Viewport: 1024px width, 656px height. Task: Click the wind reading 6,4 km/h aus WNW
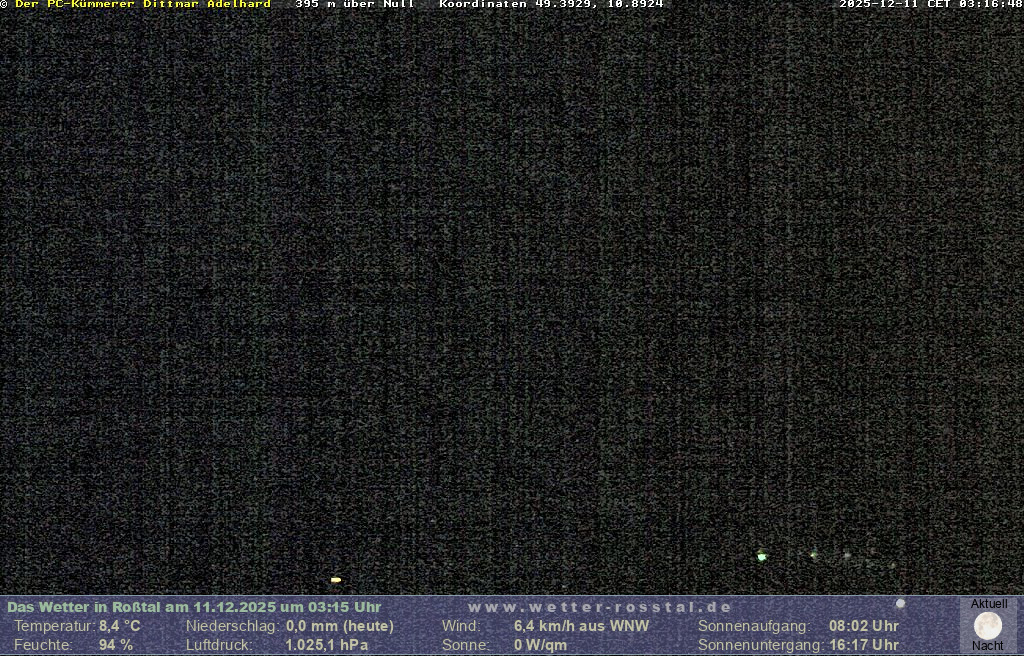581,626
